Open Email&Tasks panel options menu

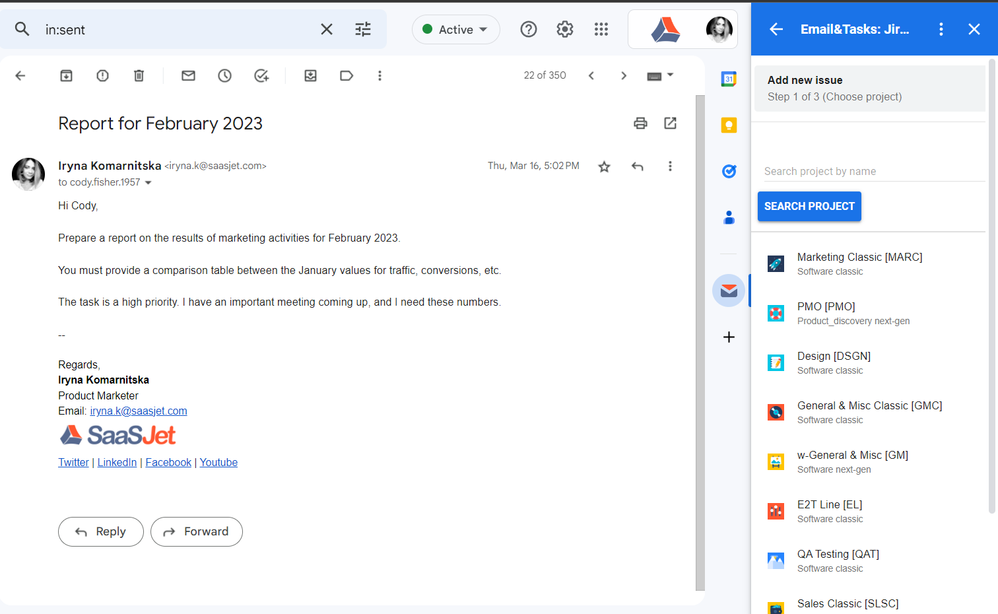point(941,29)
